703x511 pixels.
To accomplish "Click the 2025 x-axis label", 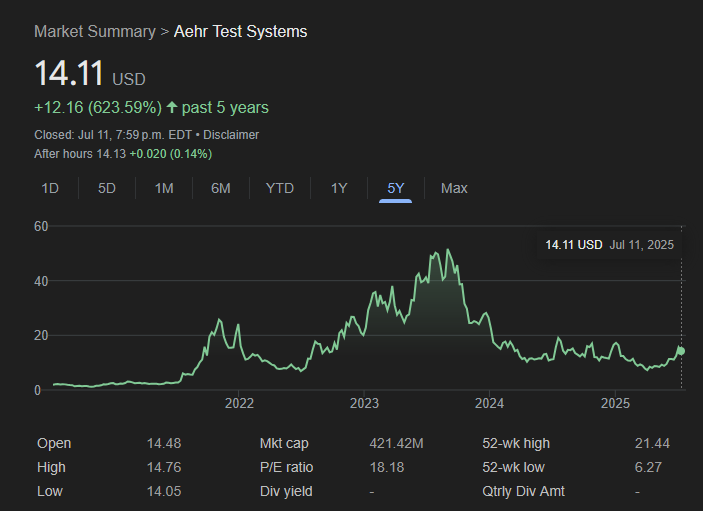I will click(x=615, y=403).
